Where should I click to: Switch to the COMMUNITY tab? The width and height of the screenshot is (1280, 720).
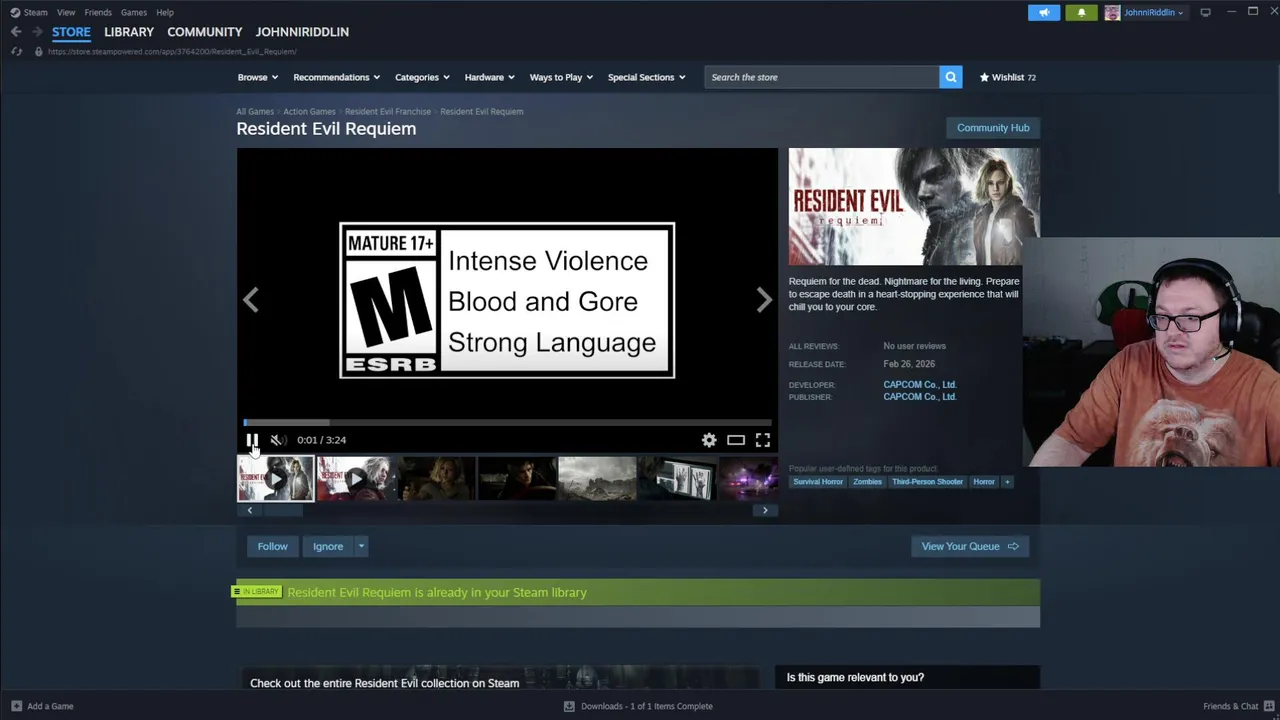tap(205, 32)
